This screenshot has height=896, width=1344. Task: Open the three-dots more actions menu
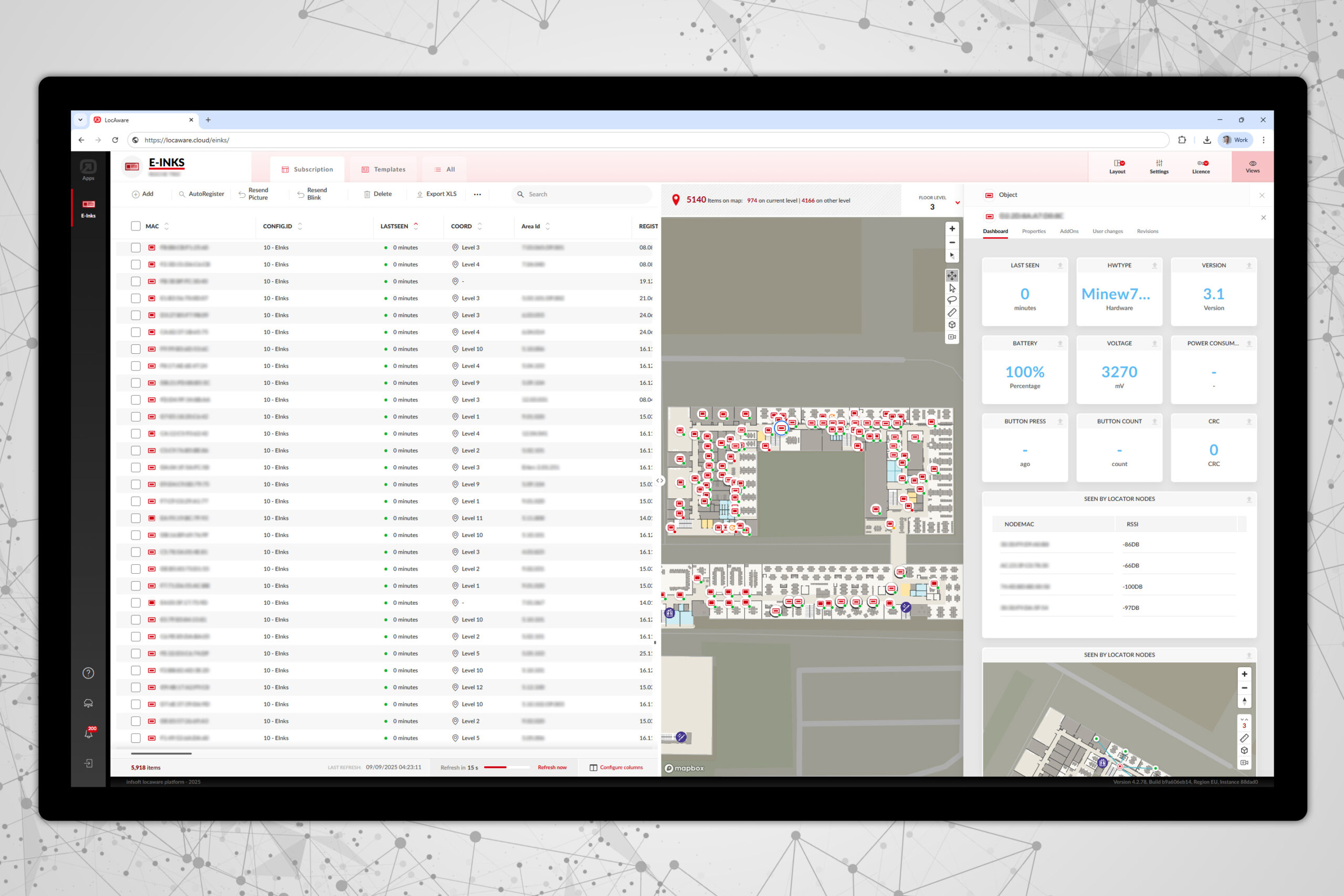pos(477,194)
